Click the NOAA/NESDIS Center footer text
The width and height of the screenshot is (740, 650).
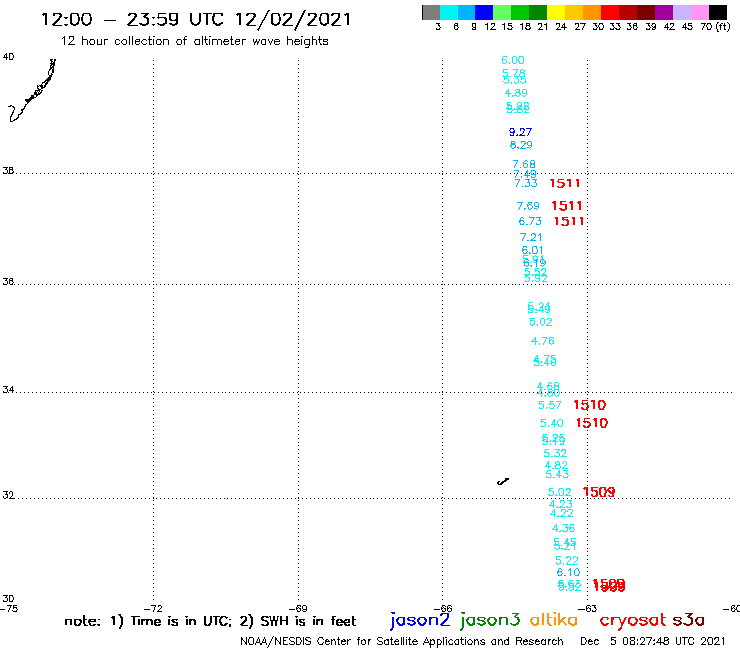(402, 642)
